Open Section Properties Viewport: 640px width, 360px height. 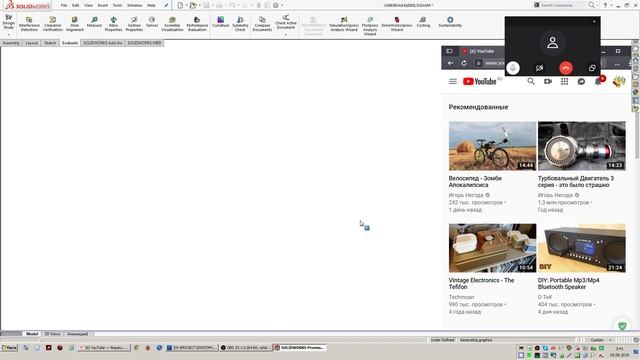(134, 24)
